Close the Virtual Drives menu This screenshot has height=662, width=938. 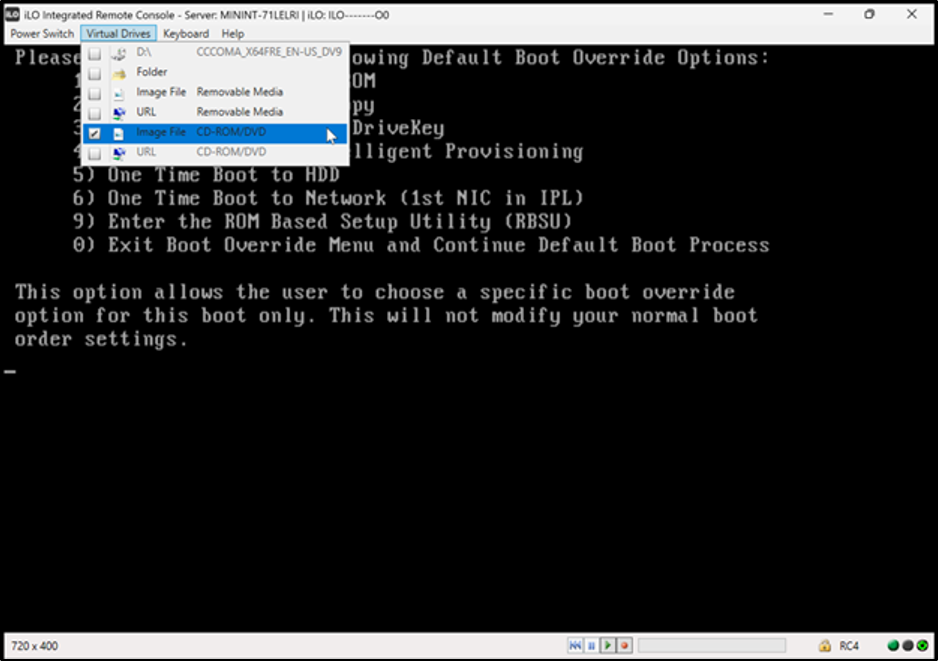[118, 33]
